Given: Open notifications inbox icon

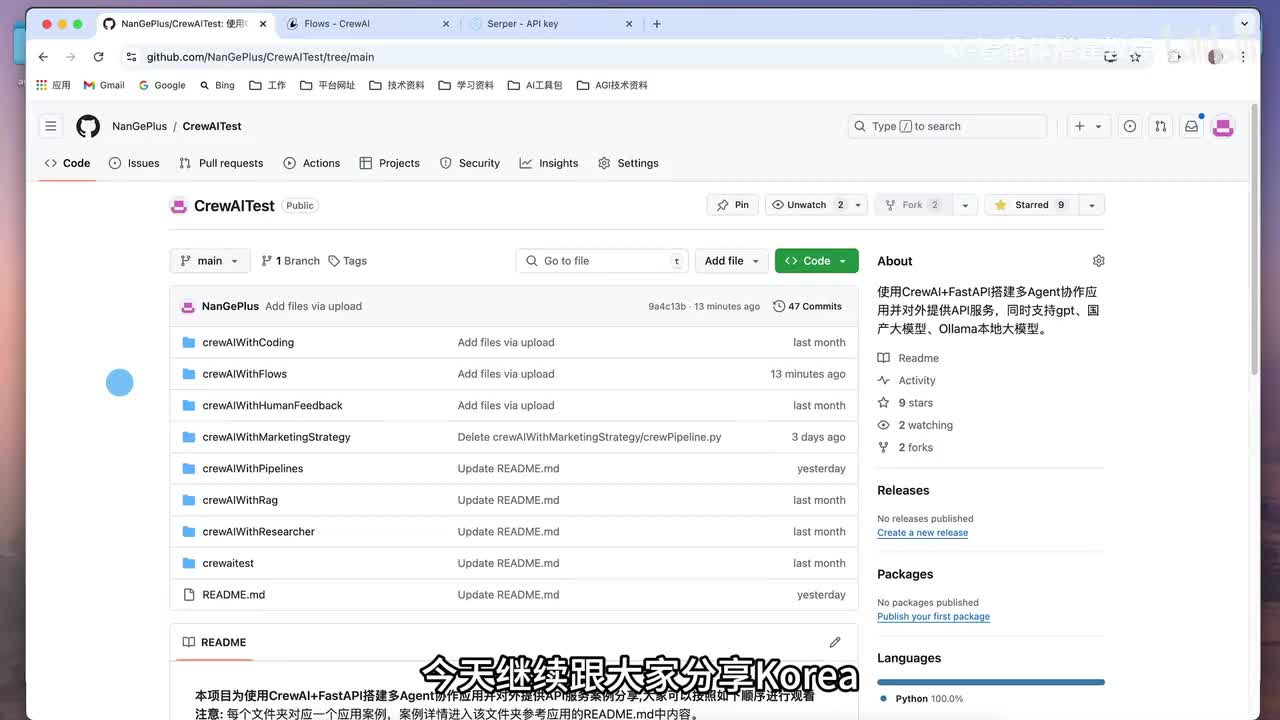Looking at the screenshot, I should 1191,126.
